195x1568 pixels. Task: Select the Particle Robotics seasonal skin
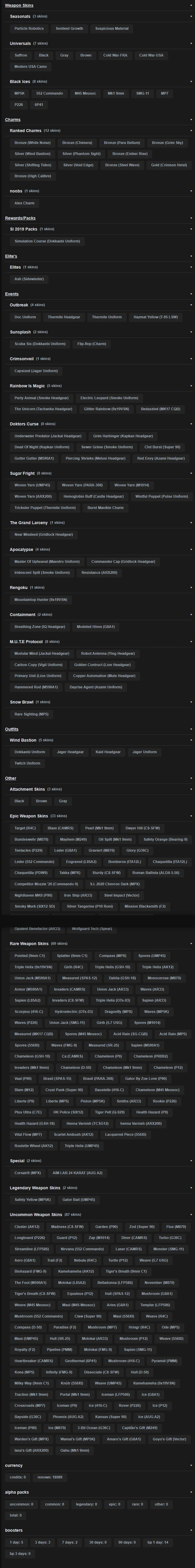pyautogui.click(x=29, y=29)
